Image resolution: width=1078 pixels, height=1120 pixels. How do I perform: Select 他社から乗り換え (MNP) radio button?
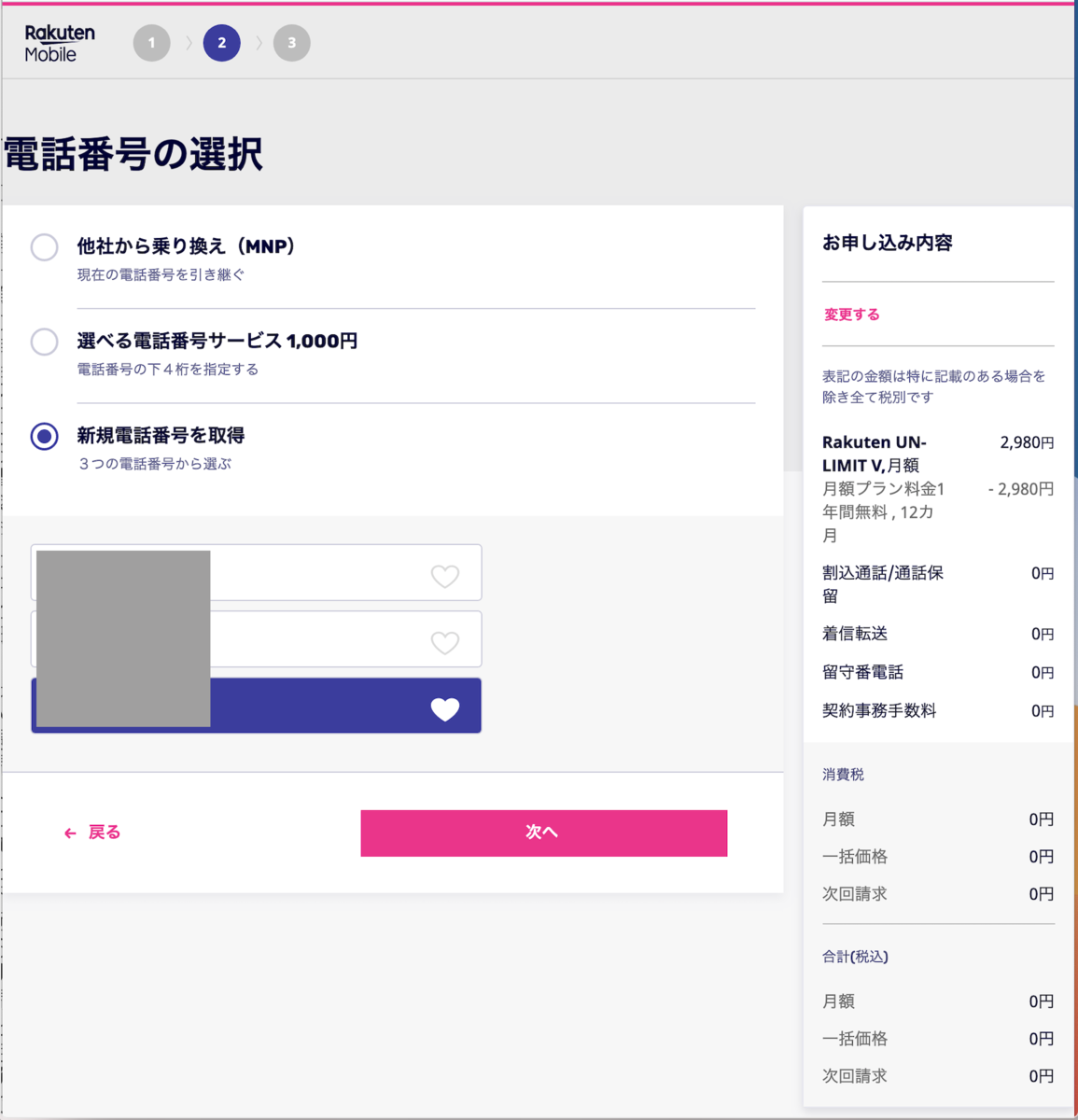click(44, 247)
